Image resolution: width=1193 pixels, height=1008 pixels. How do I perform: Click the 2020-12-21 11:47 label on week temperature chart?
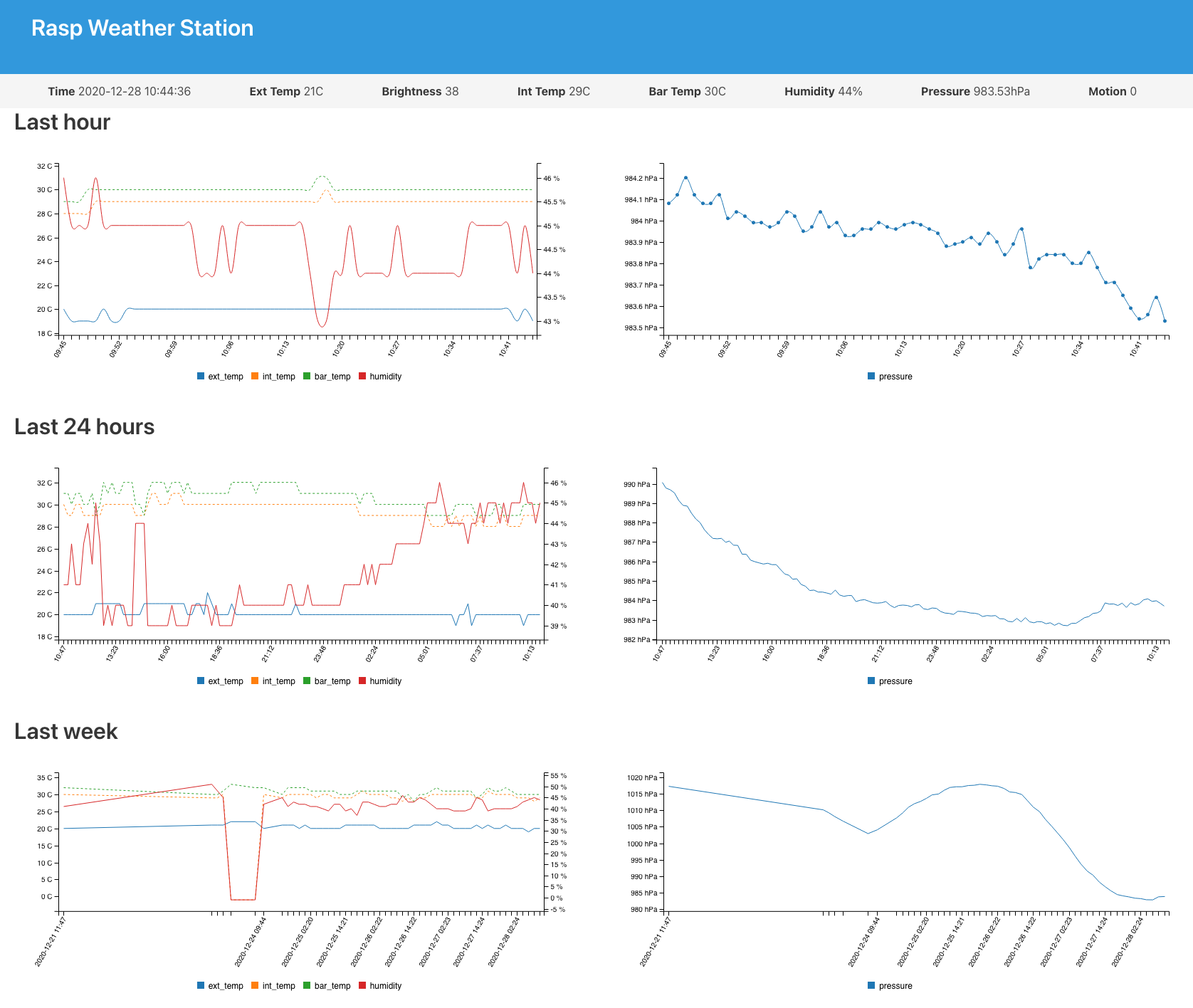[50, 940]
